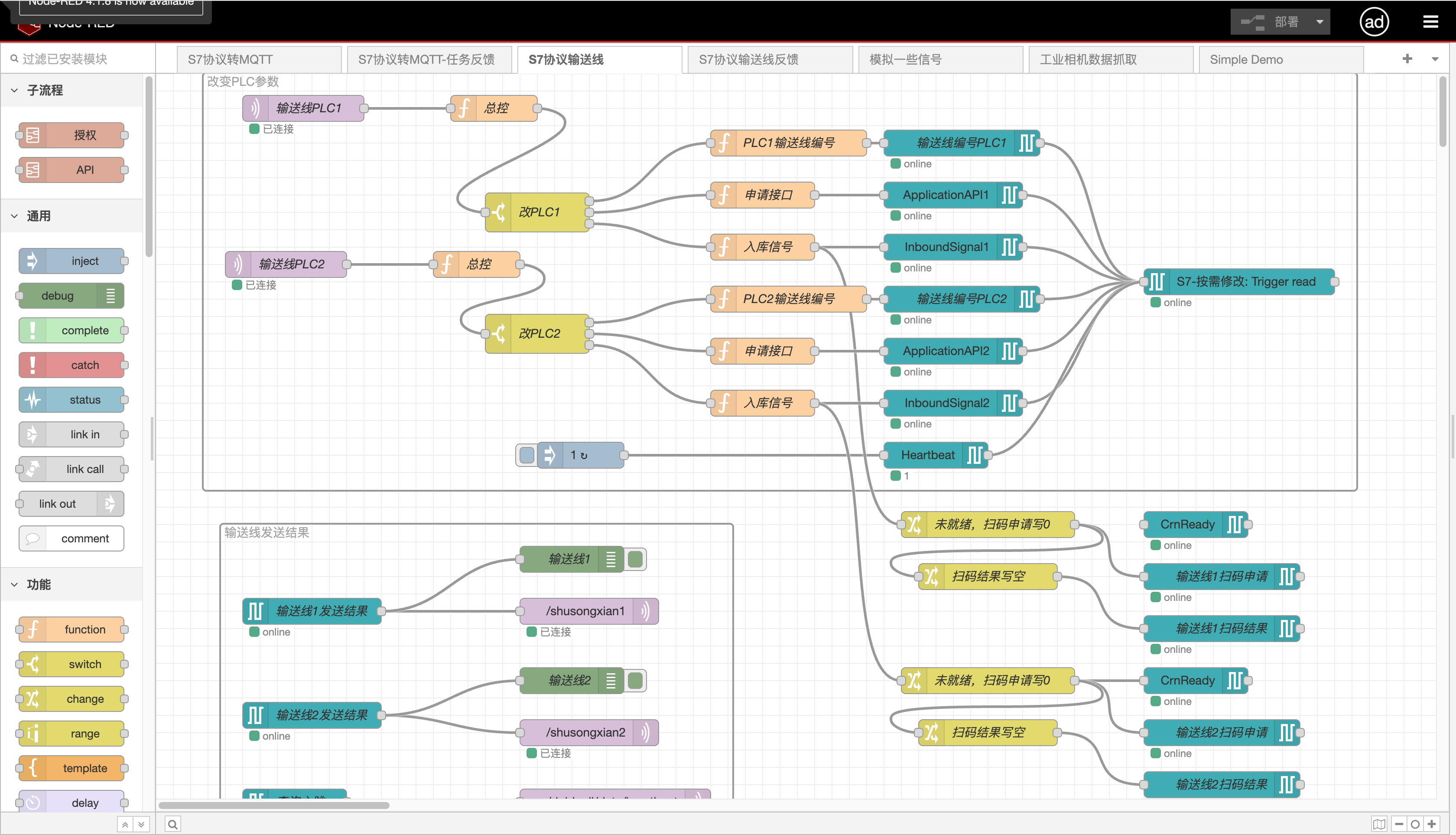Reset workspace zoom level

tap(1415, 825)
